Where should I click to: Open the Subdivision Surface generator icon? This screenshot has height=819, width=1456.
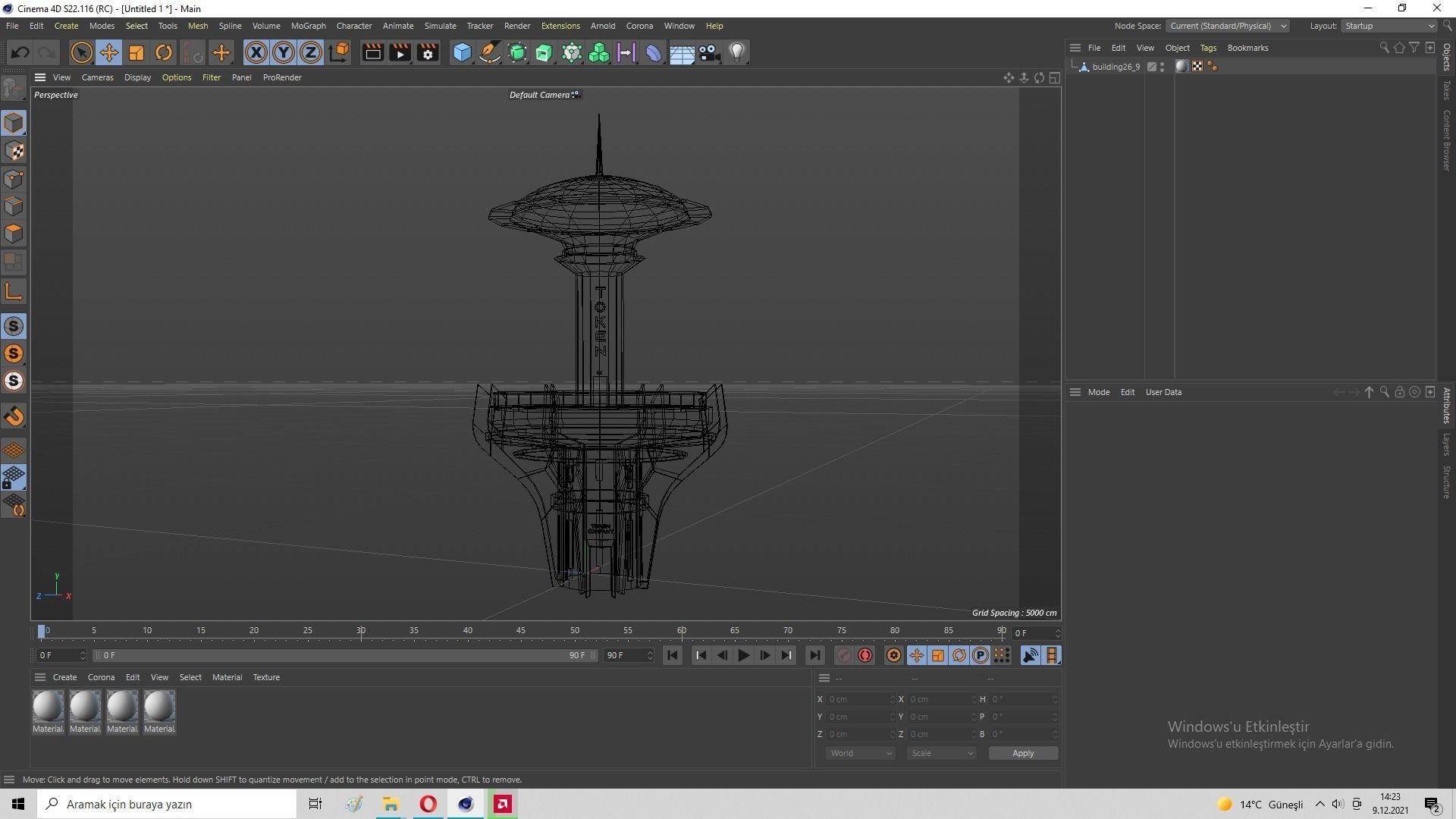517,52
